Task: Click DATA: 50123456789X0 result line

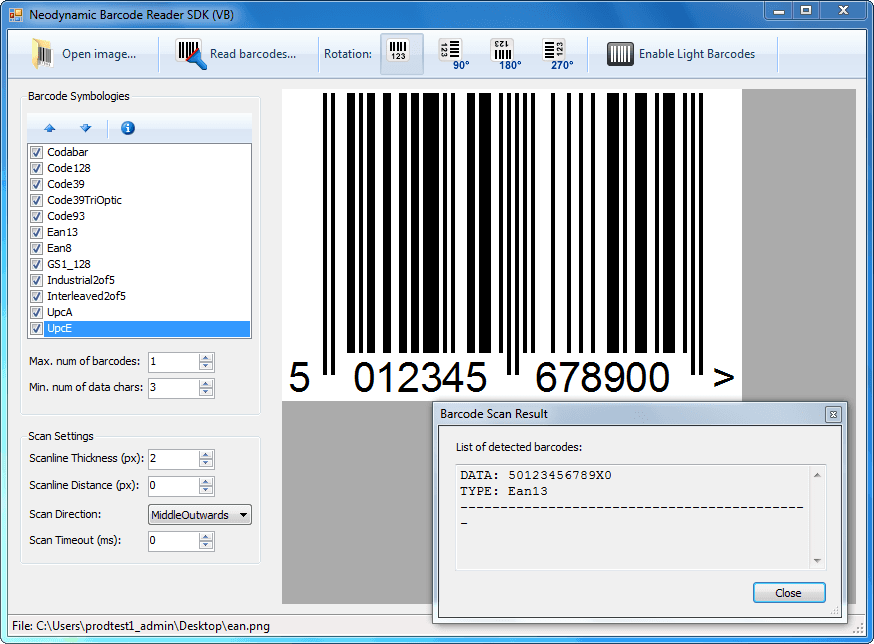Action: [x=536, y=475]
